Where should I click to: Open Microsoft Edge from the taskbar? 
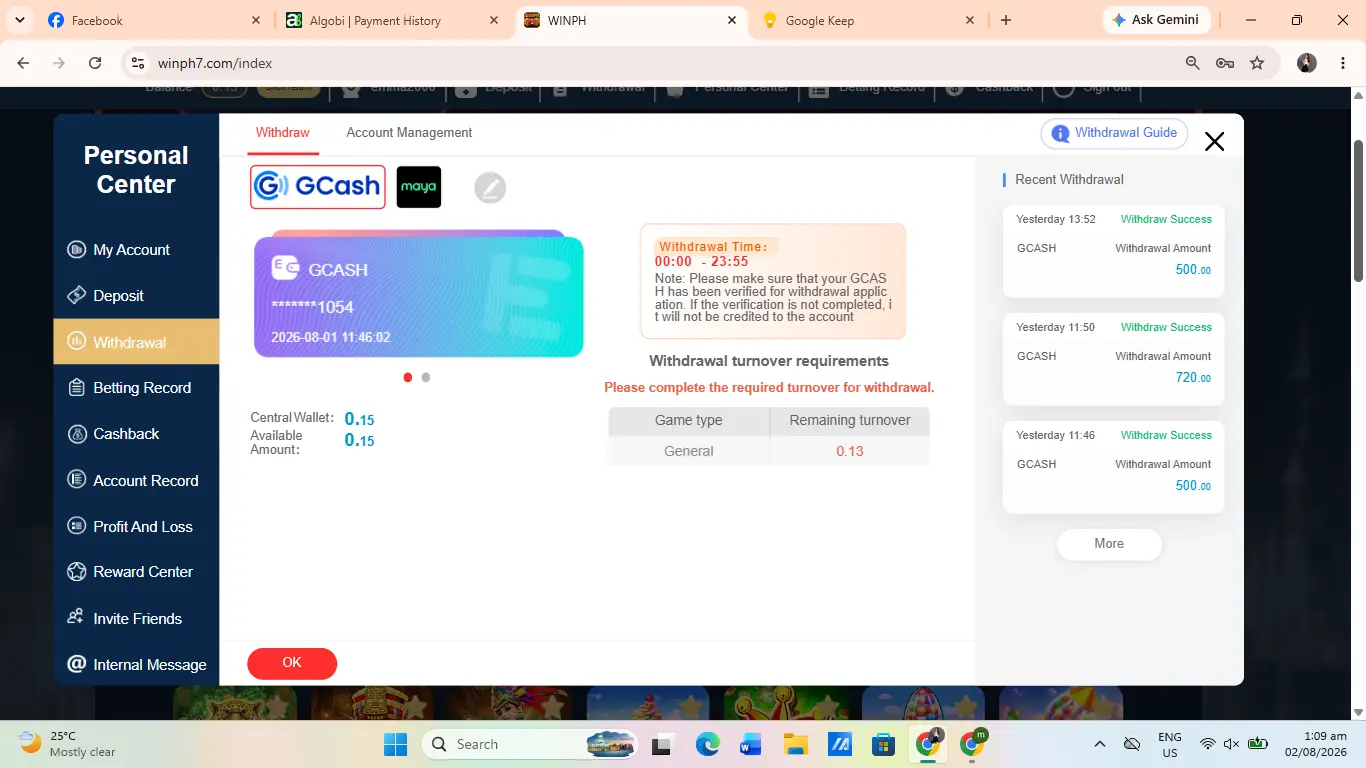pos(708,744)
